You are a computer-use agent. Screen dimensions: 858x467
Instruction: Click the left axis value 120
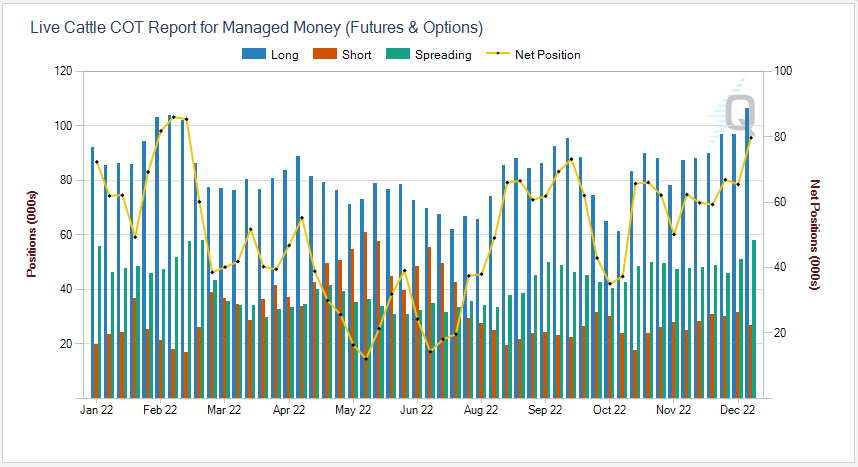pyautogui.click(x=63, y=71)
